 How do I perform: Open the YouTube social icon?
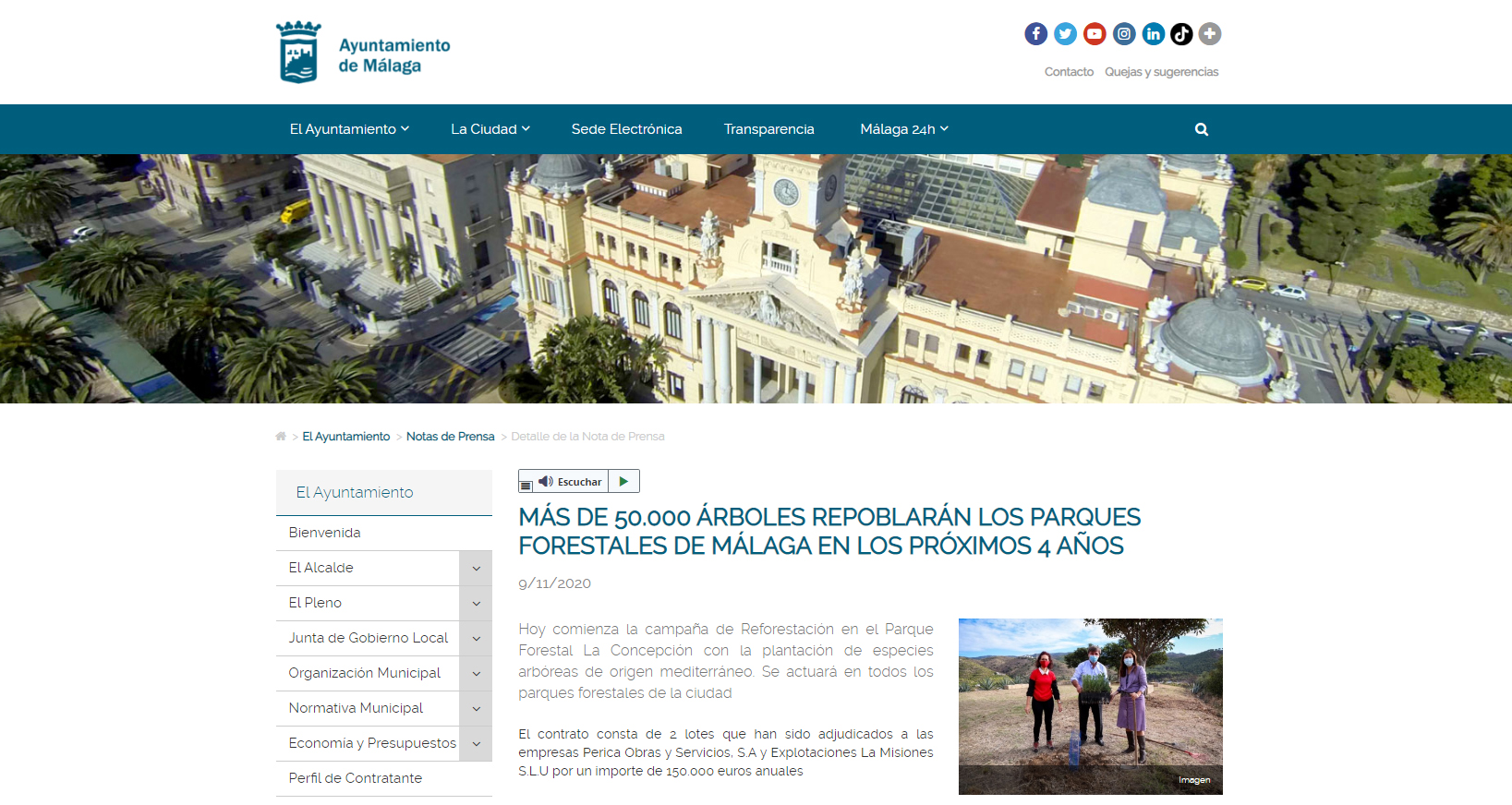(1095, 34)
